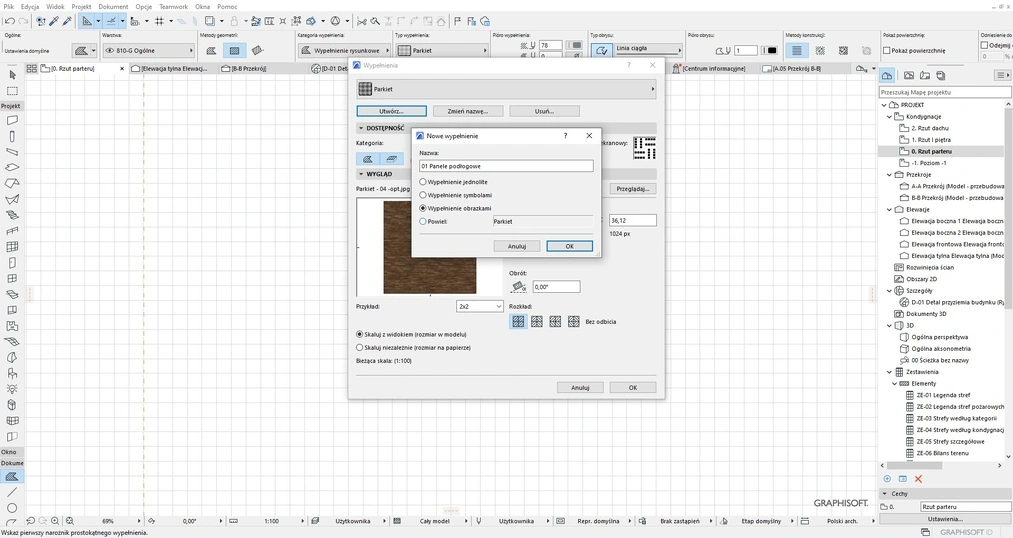Viewport: 1013px width, 538px height.
Task: Open the Dokument menu
Action: pyautogui.click(x=113, y=6)
